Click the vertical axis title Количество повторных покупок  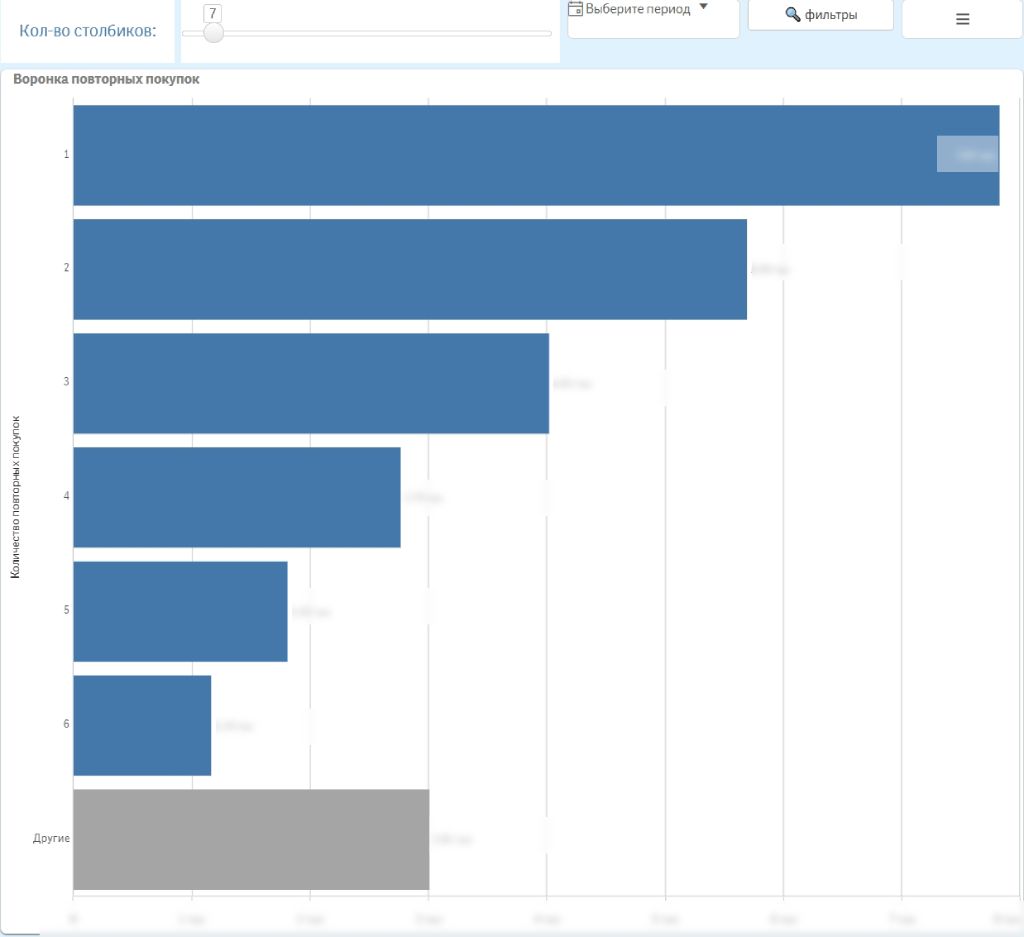16,497
